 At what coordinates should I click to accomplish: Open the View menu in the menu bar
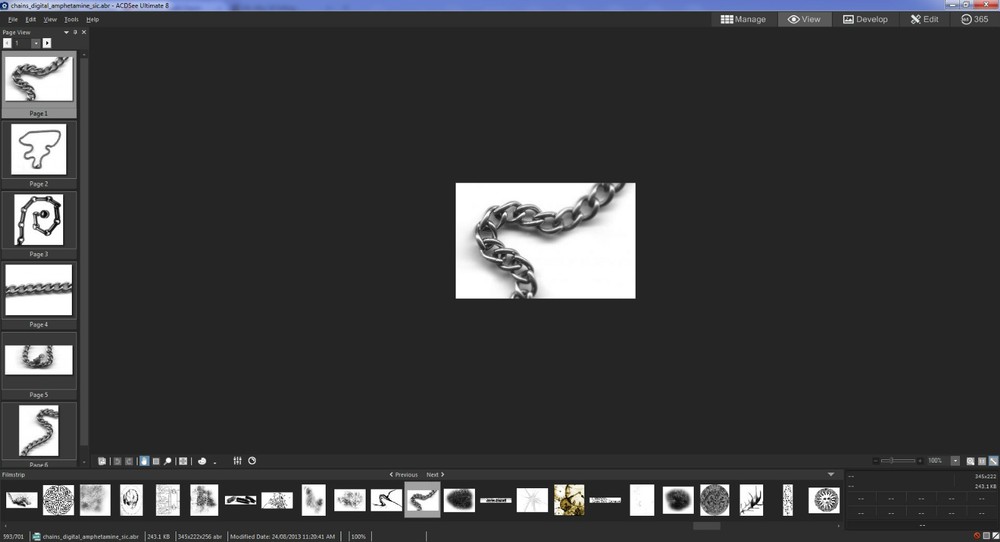[x=50, y=20]
